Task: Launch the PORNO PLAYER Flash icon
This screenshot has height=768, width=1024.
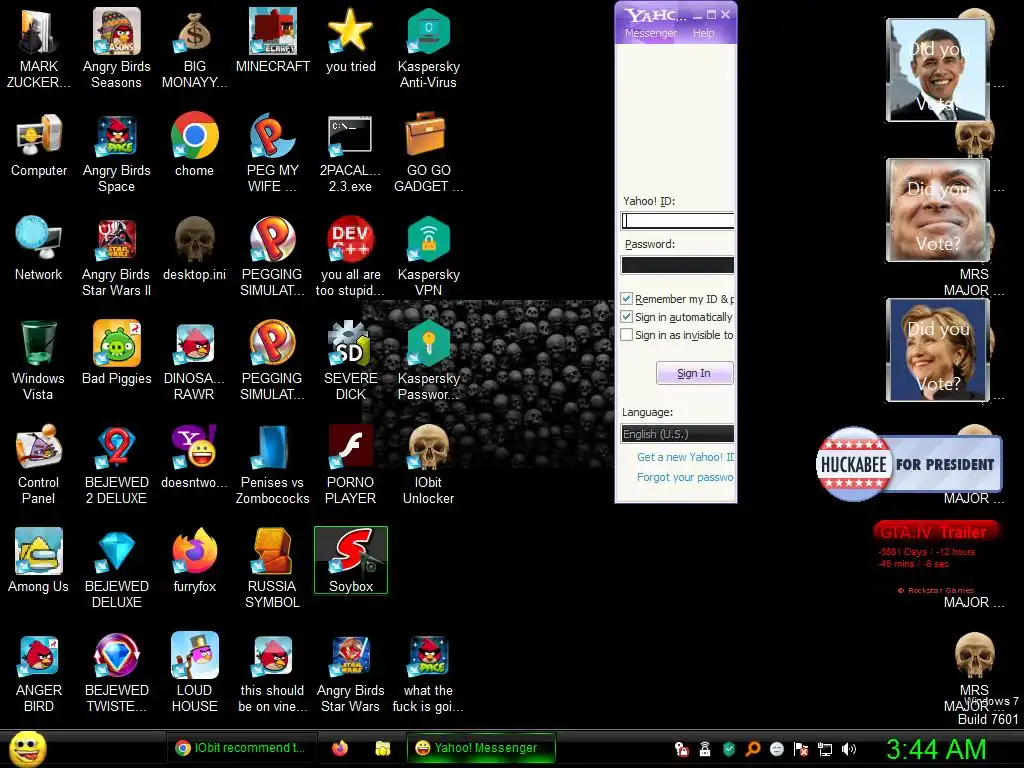Action: (350, 464)
